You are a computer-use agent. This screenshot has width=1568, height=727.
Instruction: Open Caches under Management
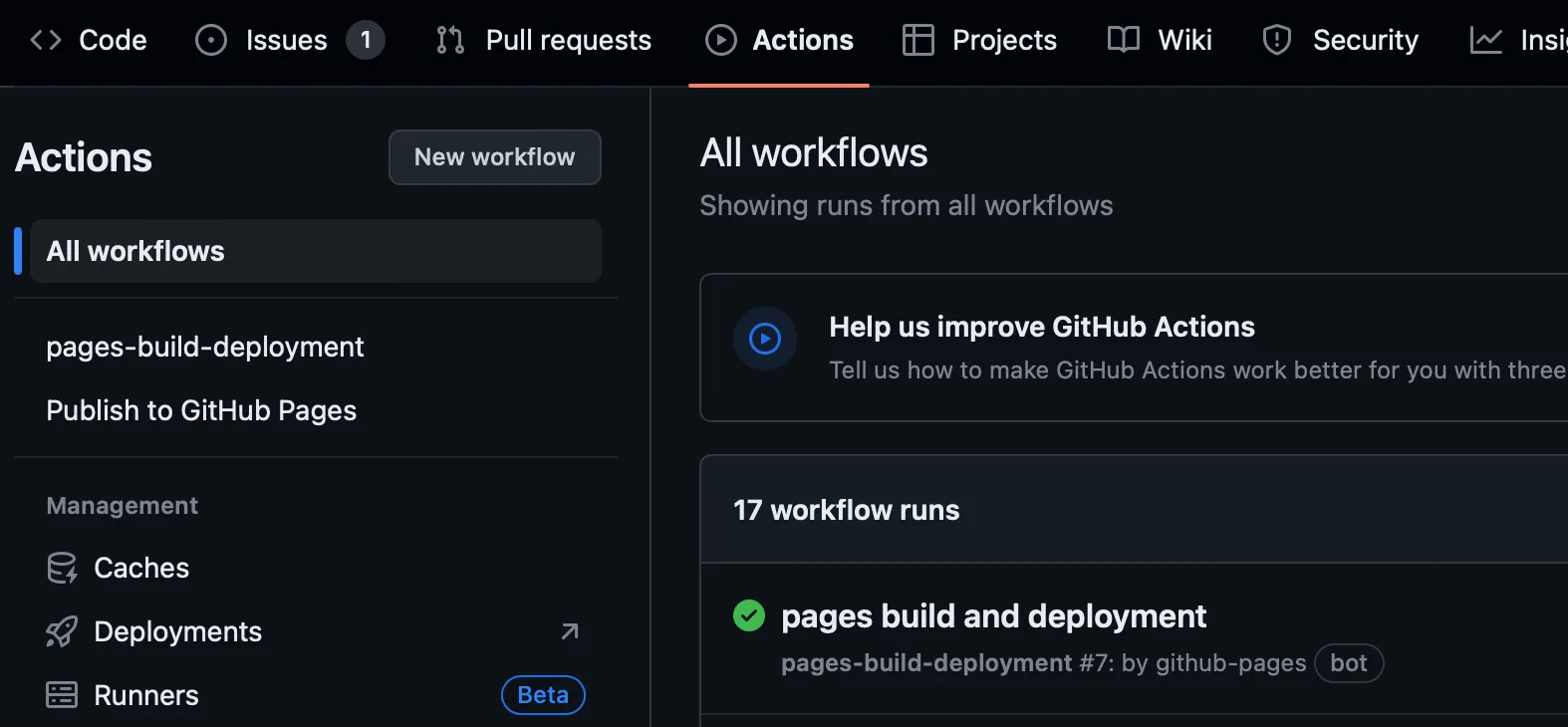tap(141, 568)
